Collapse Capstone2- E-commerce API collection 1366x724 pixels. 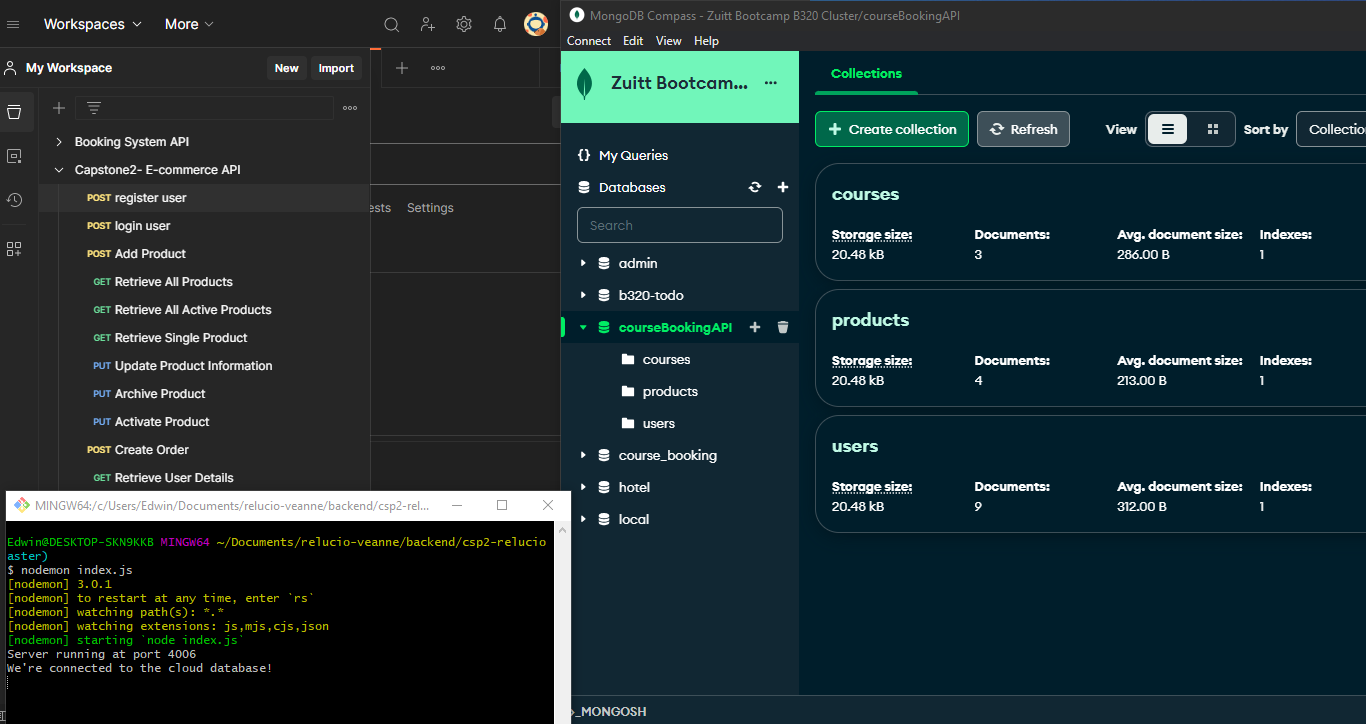pyautogui.click(x=59, y=170)
